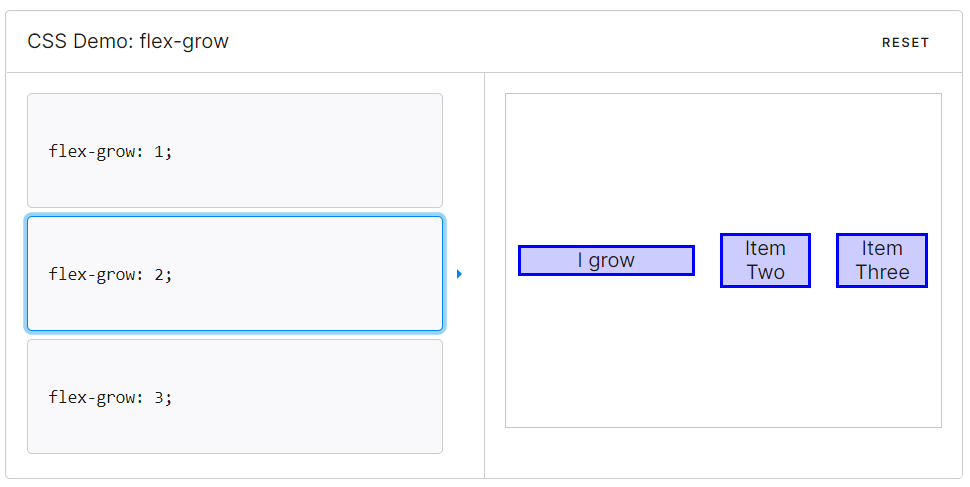Screen dimensions: 970x487
Task: Place cursor in "flex-grow: 3;" code text
Action: pyautogui.click(x=110, y=397)
